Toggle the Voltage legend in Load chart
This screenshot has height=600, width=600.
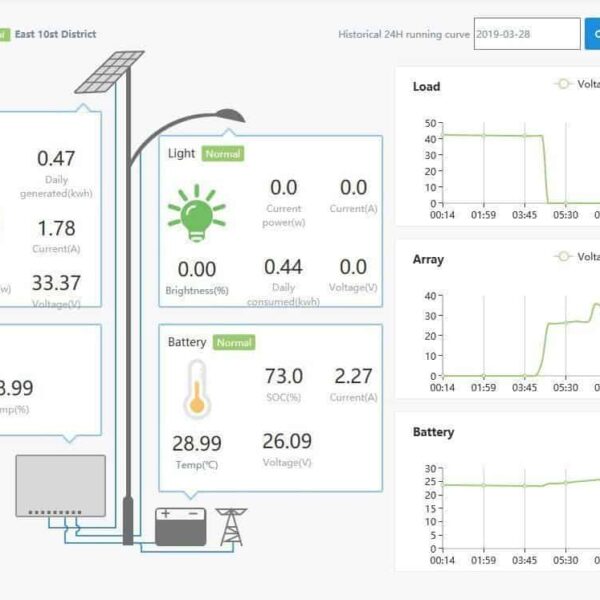pos(577,85)
